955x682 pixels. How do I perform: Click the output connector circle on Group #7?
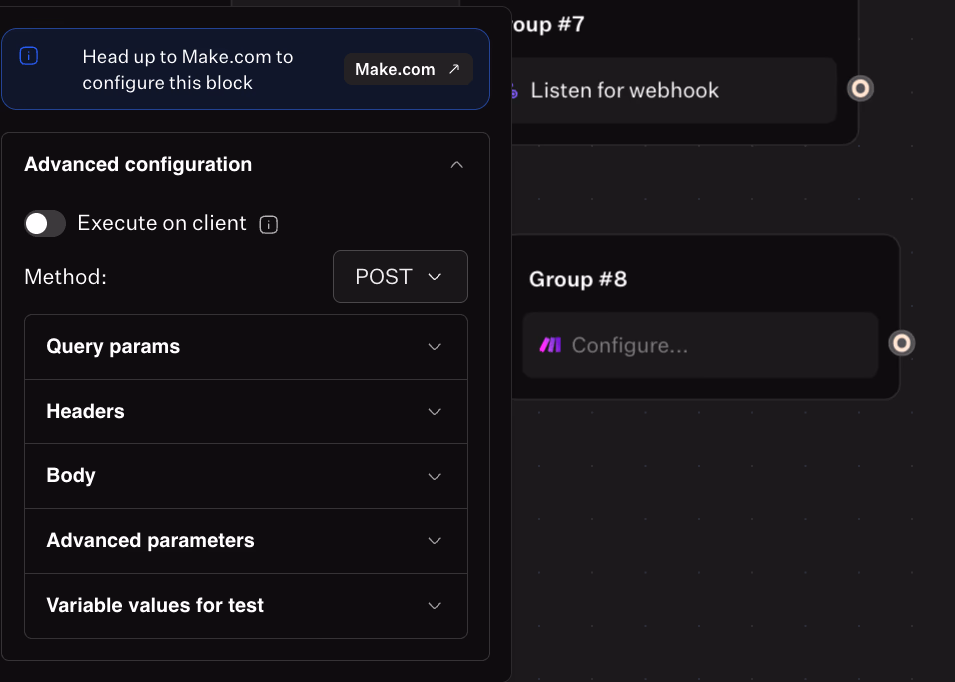click(860, 88)
